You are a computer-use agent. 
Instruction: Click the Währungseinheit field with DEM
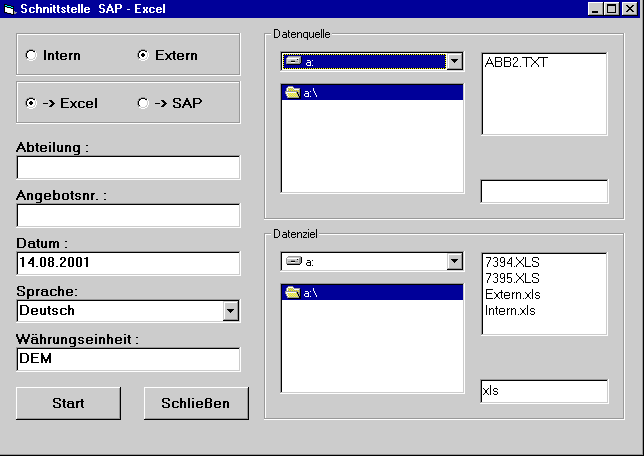128,359
